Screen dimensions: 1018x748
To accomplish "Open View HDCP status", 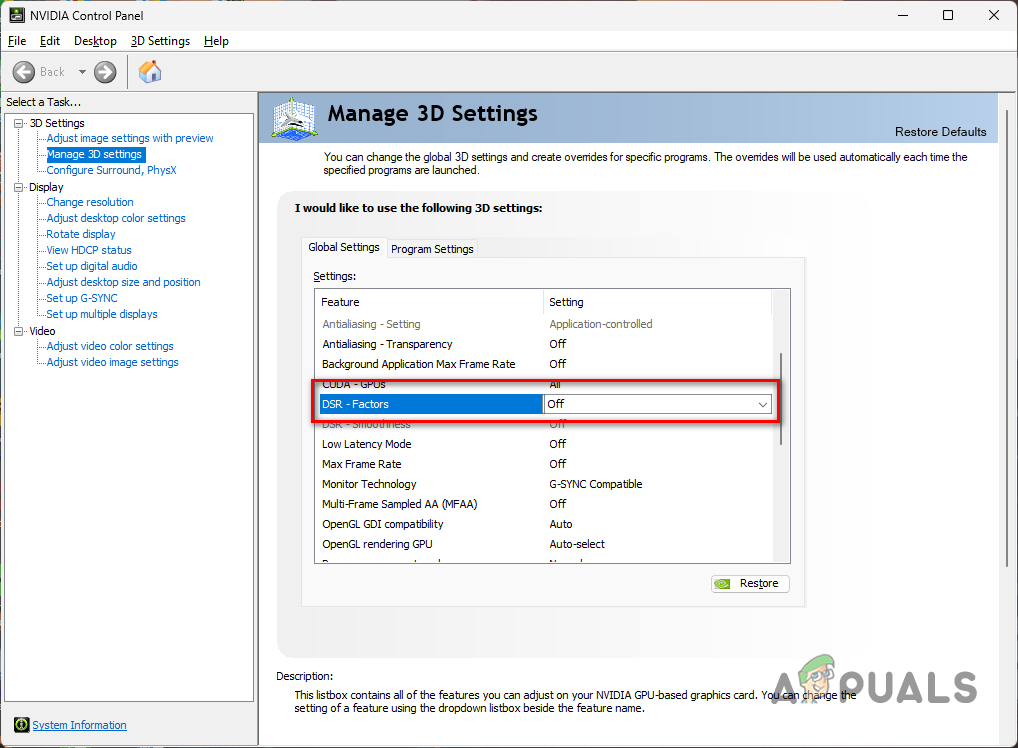I will click(x=89, y=250).
